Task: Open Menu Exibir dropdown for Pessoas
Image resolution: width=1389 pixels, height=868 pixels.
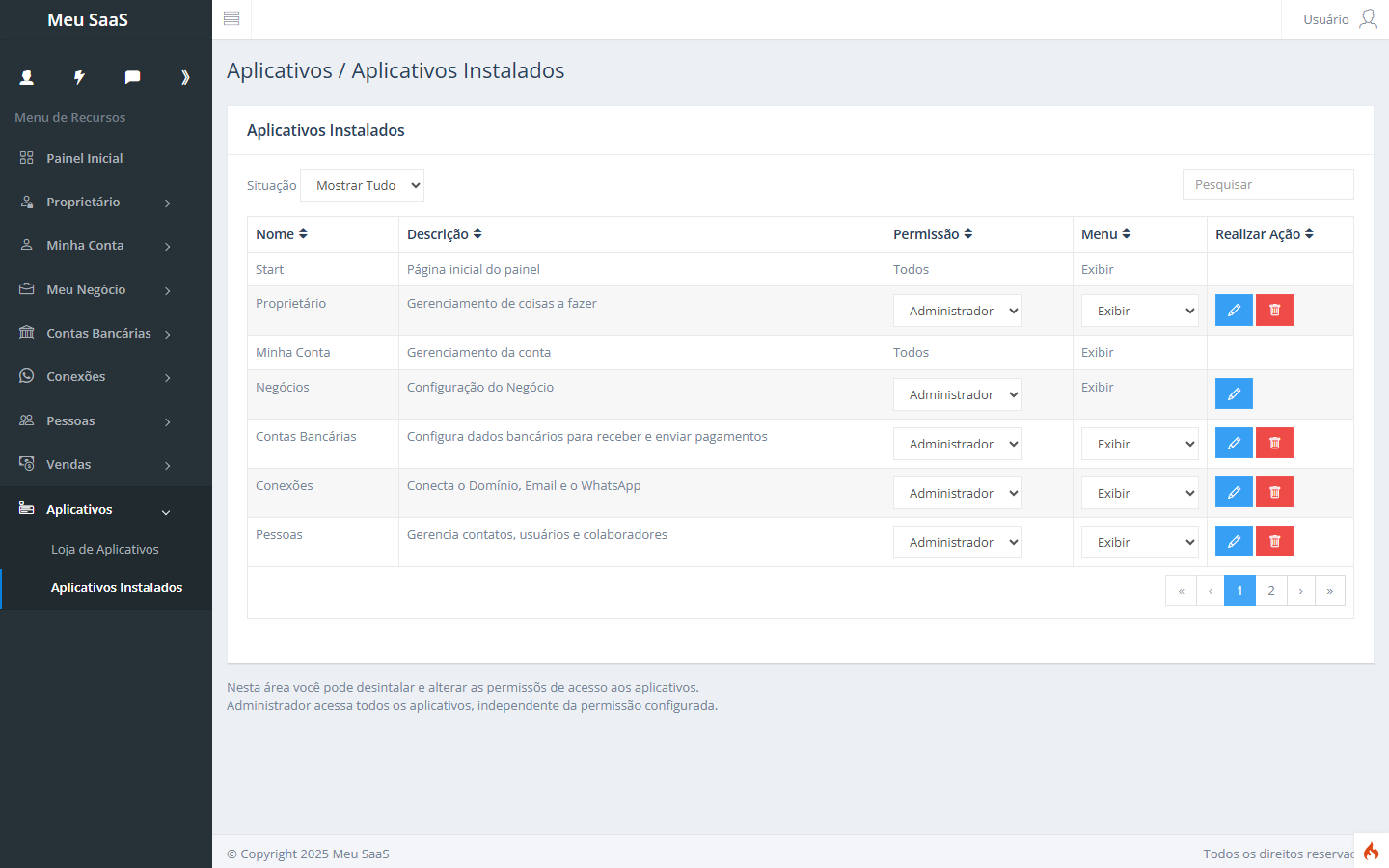Action: coord(1140,542)
